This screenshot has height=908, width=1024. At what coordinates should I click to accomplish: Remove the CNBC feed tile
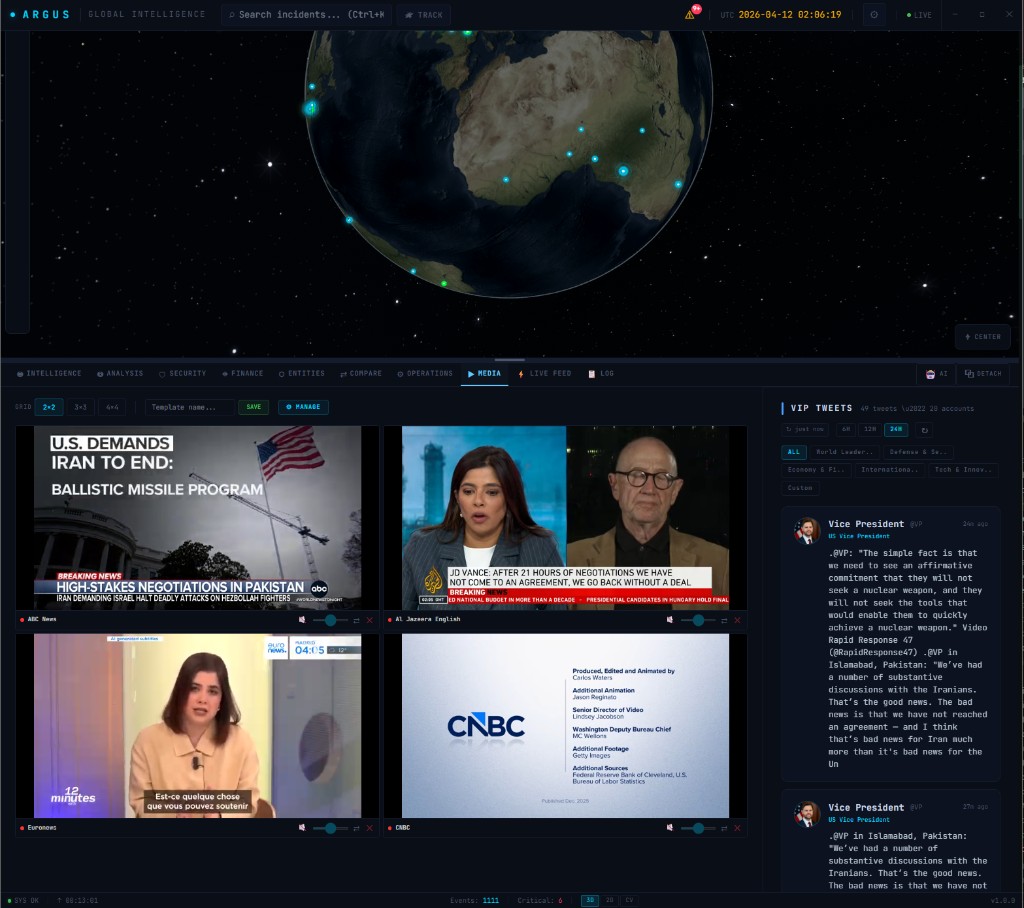click(x=737, y=828)
